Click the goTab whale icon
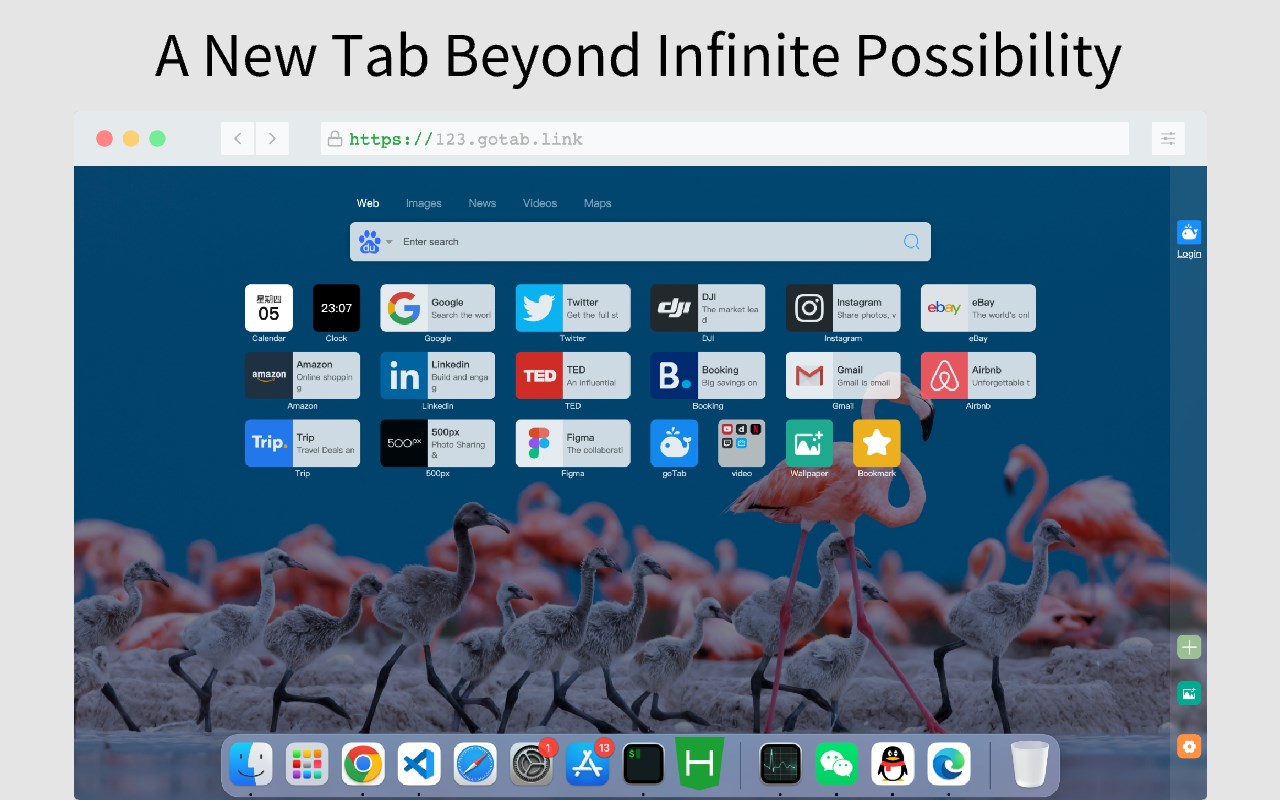Image resolution: width=1280 pixels, height=800 pixels. [674, 443]
